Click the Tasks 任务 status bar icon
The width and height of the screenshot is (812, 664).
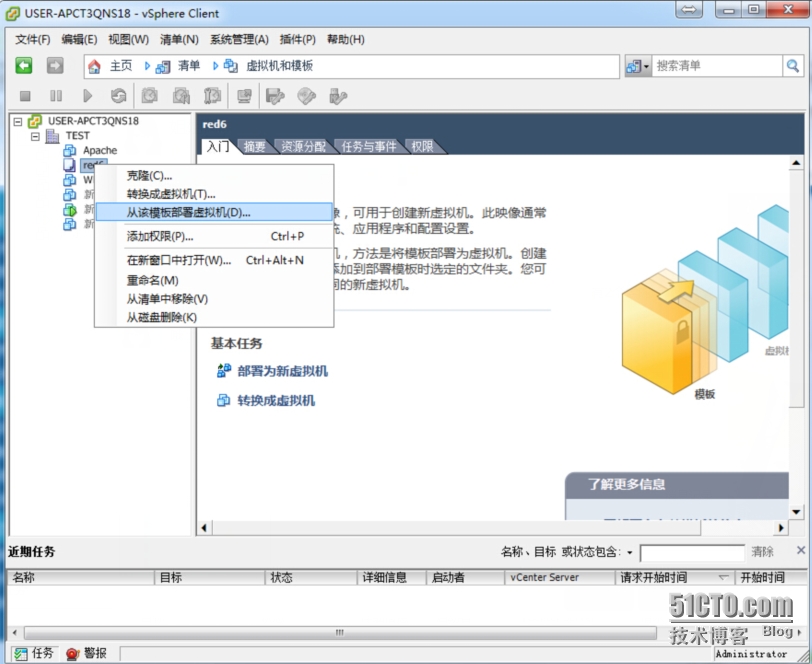(x=21, y=654)
